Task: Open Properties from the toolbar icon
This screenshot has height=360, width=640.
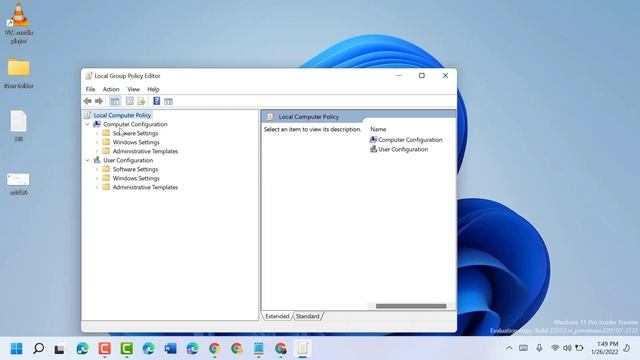Action: click(x=130, y=101)
